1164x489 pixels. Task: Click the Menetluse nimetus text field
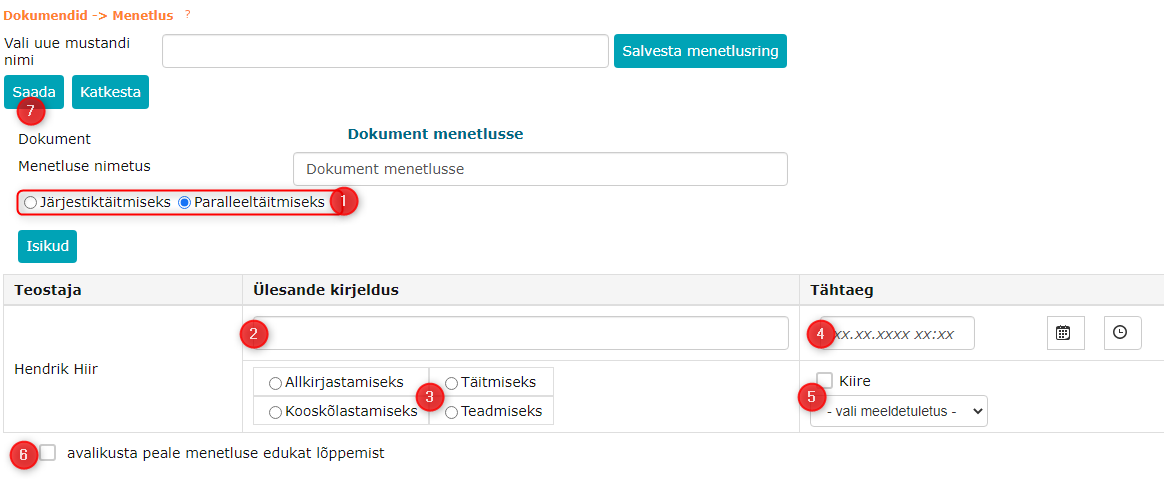click(x=540, y=169)
